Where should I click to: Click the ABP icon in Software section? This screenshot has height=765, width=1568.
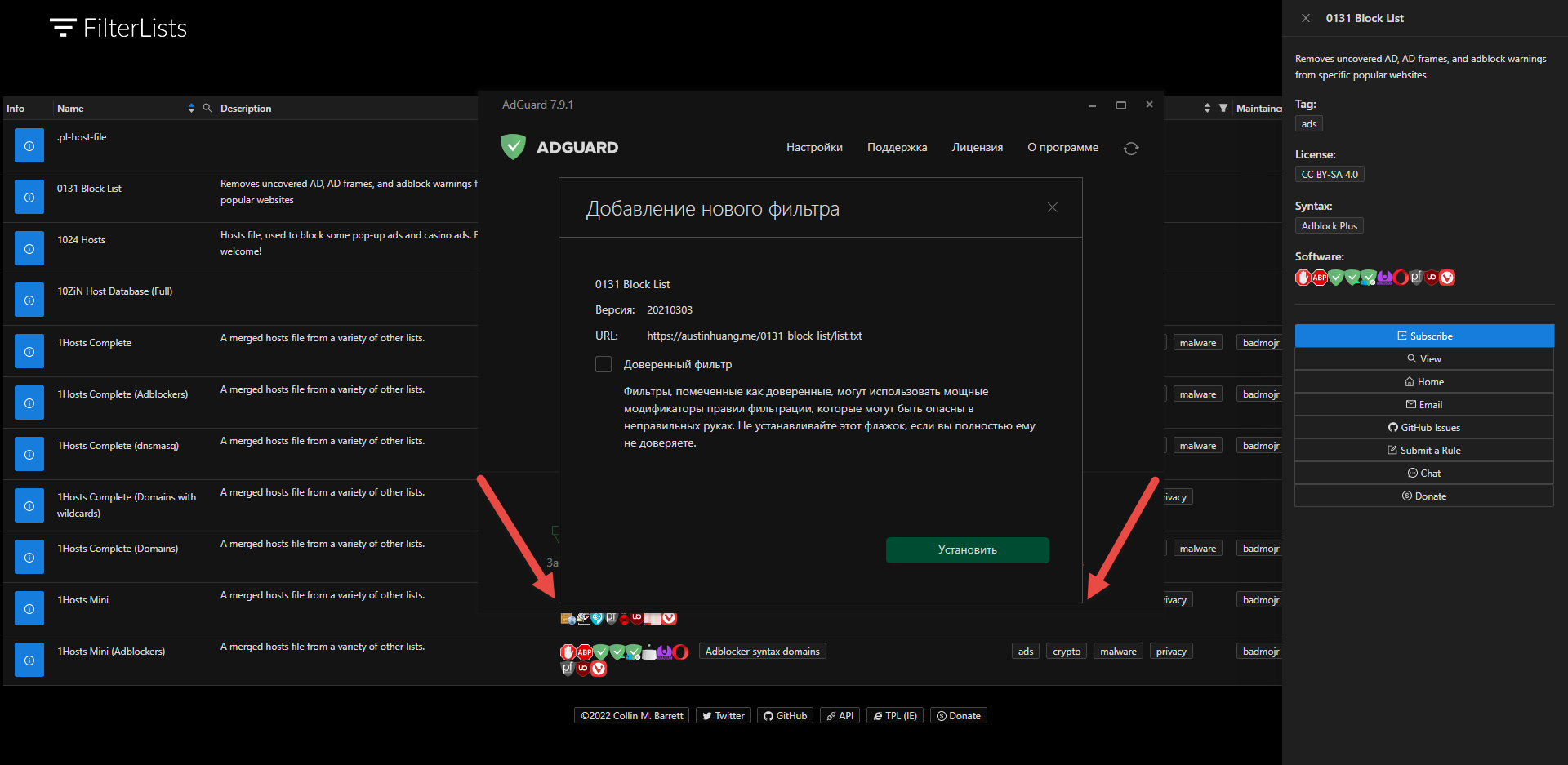[x=1320, y=278]
